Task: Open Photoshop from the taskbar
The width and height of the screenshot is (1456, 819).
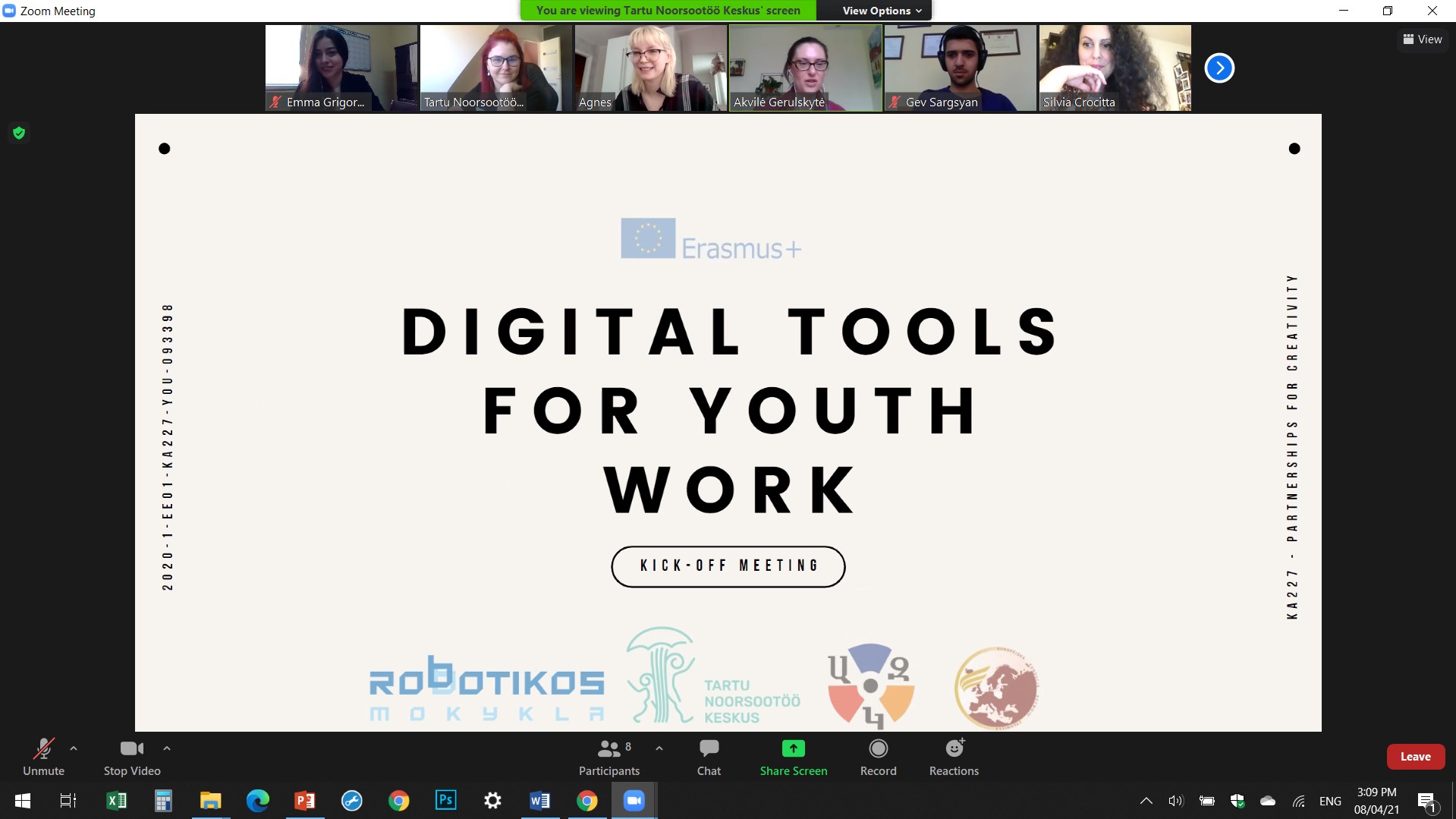Action: click(x=446, y=800)
